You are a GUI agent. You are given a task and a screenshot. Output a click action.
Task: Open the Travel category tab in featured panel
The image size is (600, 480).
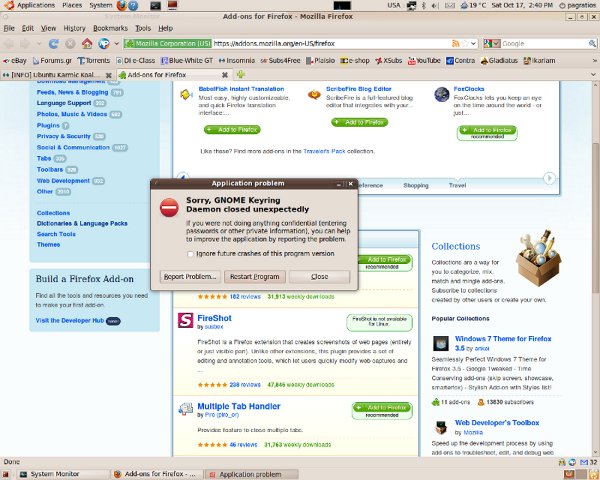(457, 185)
